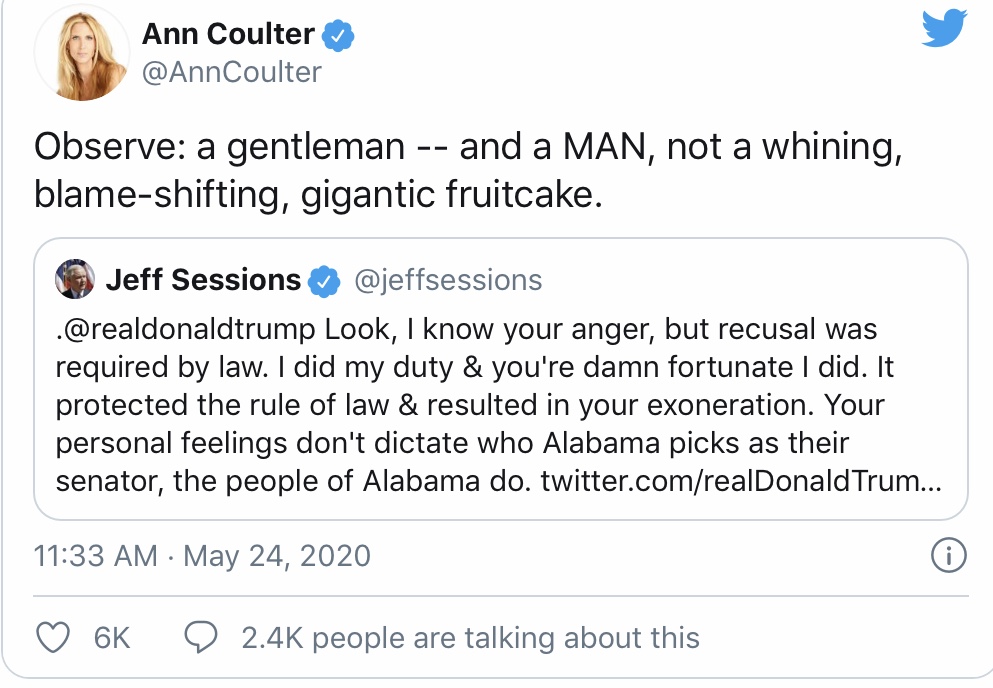Screen dimensions: 993x688
Task: Click the @jeffsessions handle
Action: (448, 281)
